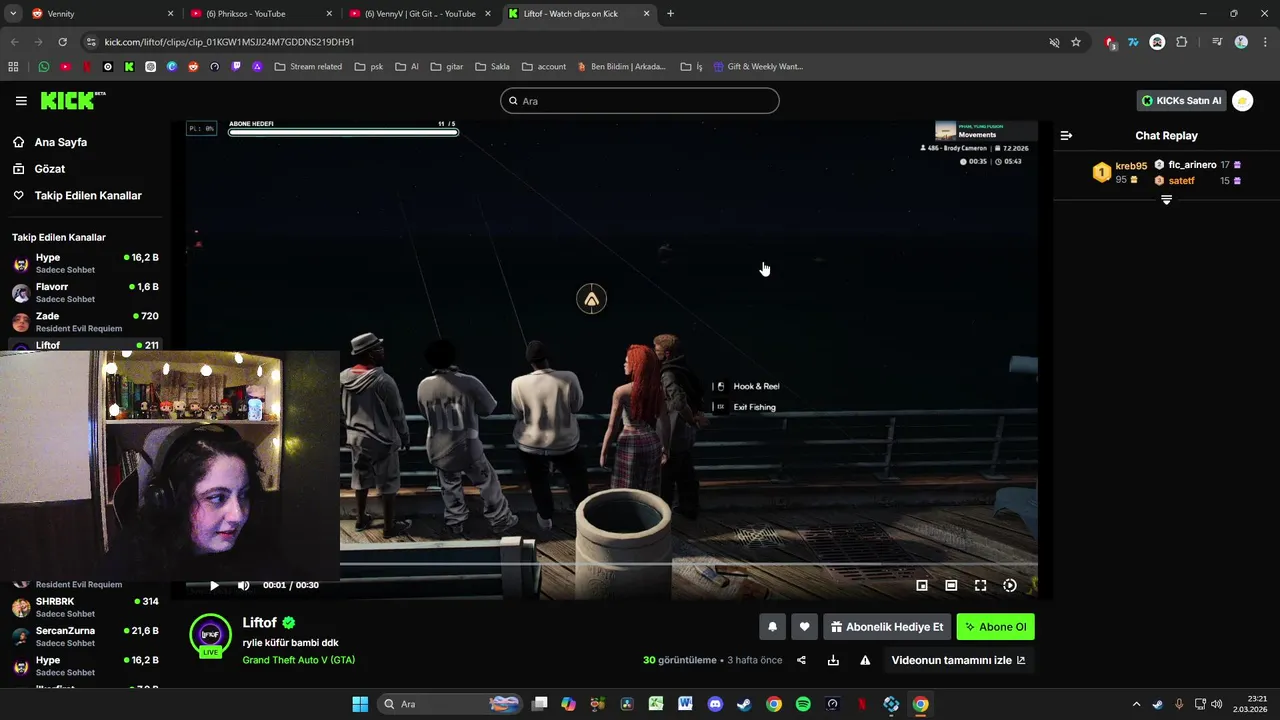
Task: Collapse the Chat Replay panel
Action: pyautogui.click(x=1066, y=135)
